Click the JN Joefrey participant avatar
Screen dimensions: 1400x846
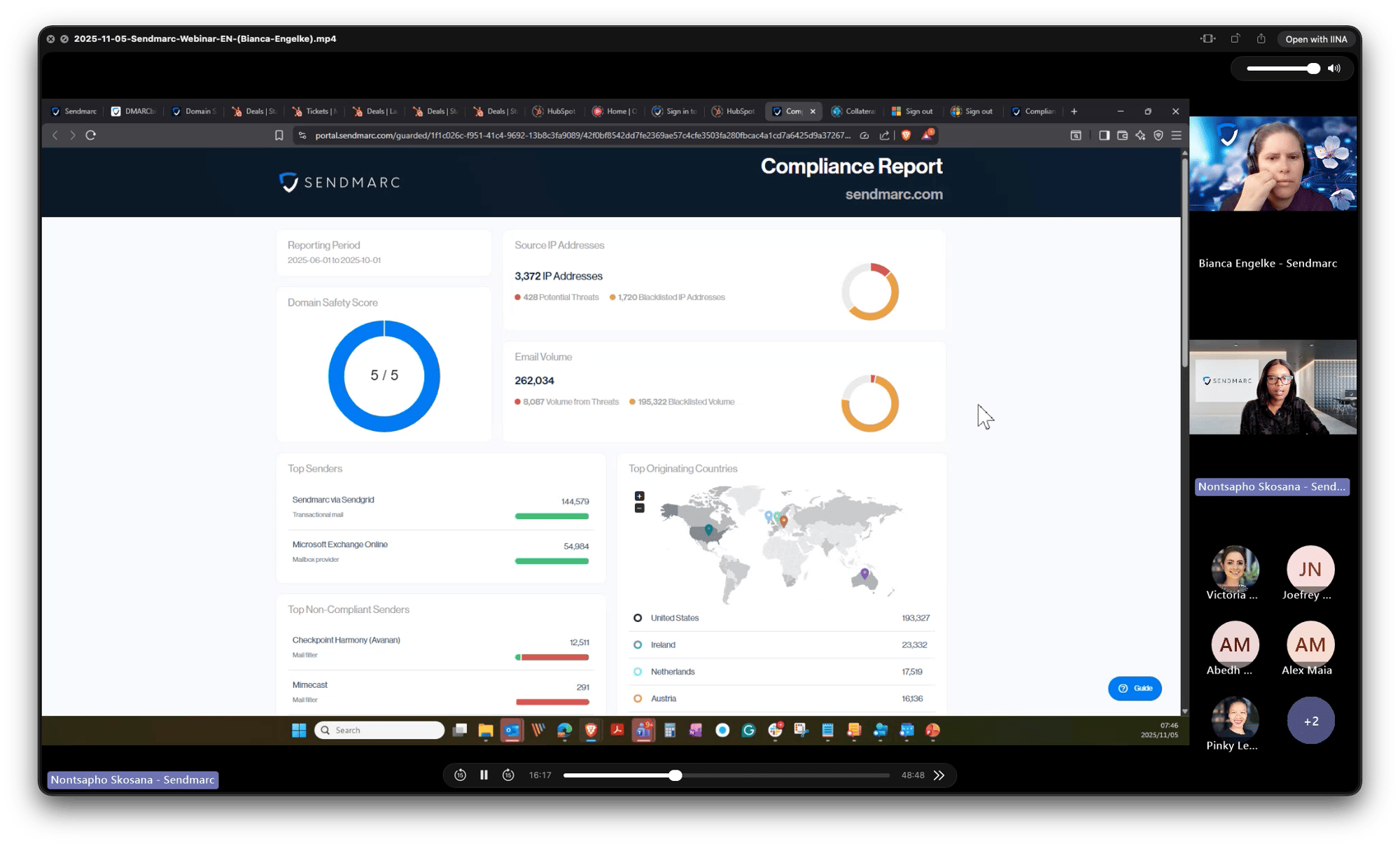pyautogui.click(x=1310, y=569)
